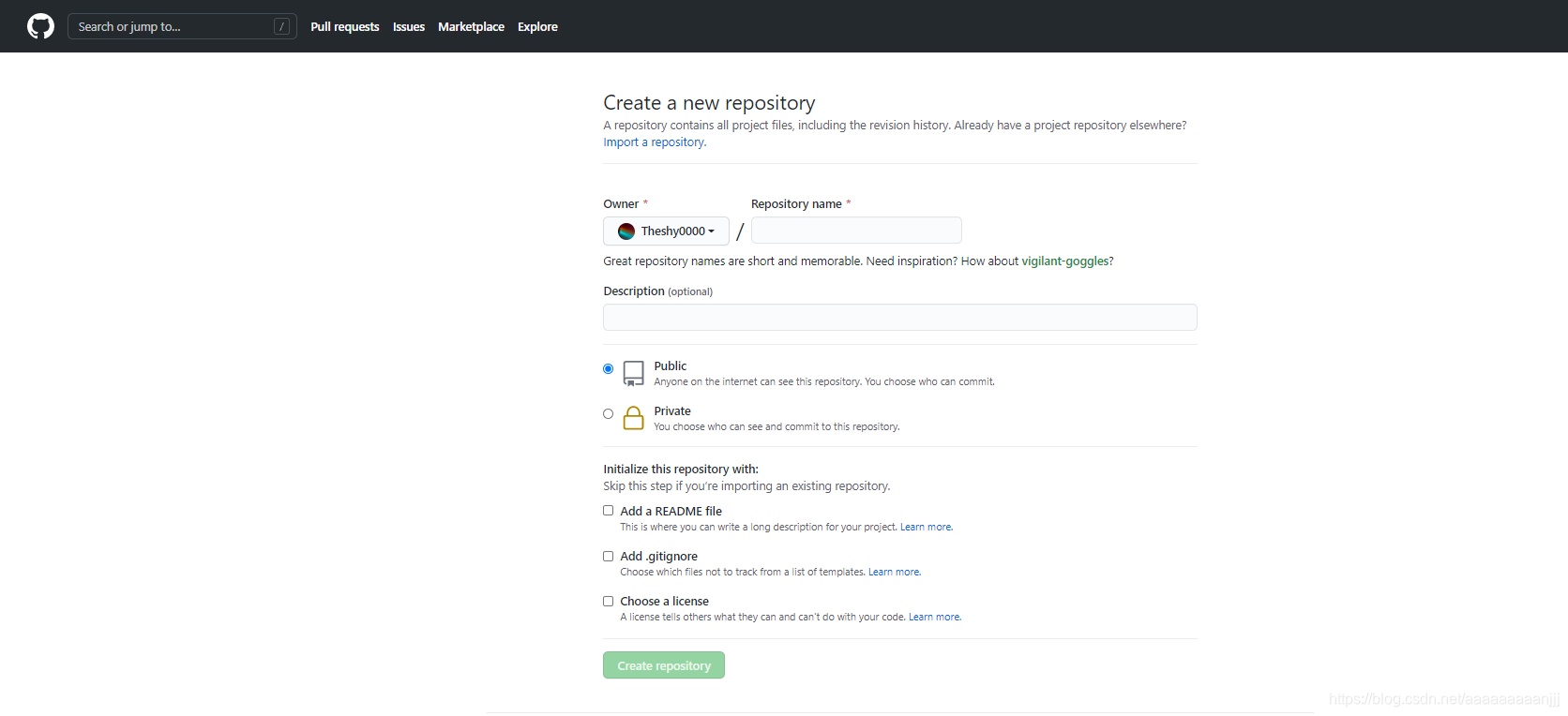
Task: Click the 'Add a README file' label
Action: pos(671,512)
